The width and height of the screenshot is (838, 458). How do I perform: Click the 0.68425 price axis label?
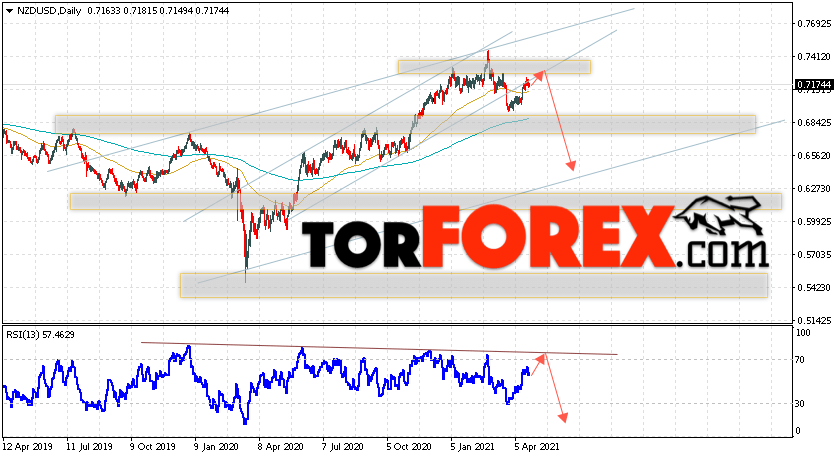pos(814,122)
